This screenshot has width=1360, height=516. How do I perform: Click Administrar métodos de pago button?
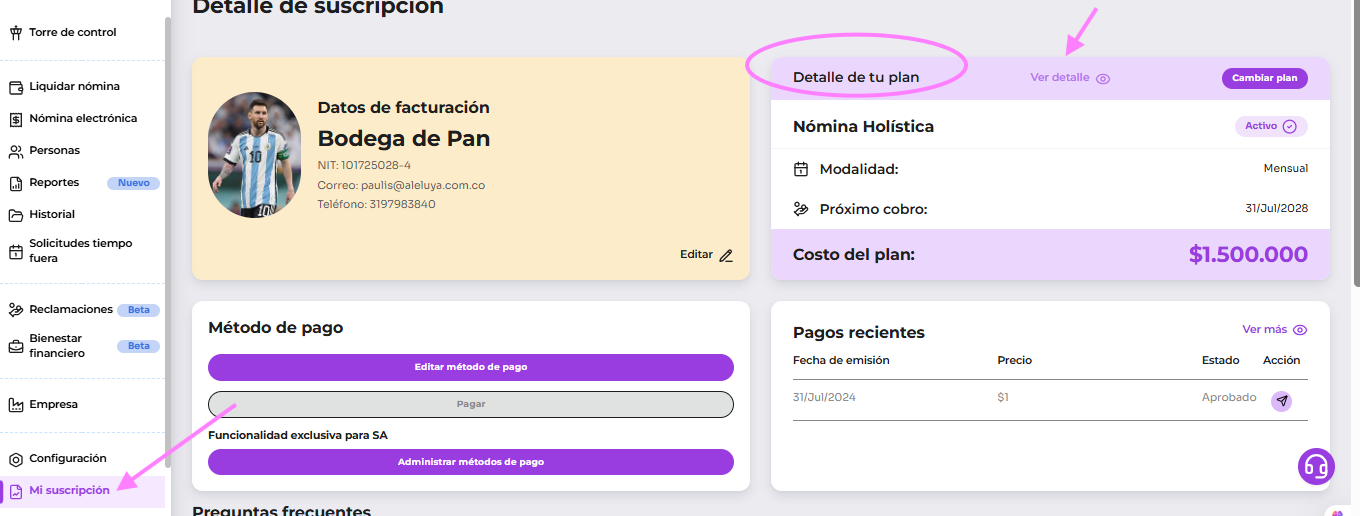(470, 462)
